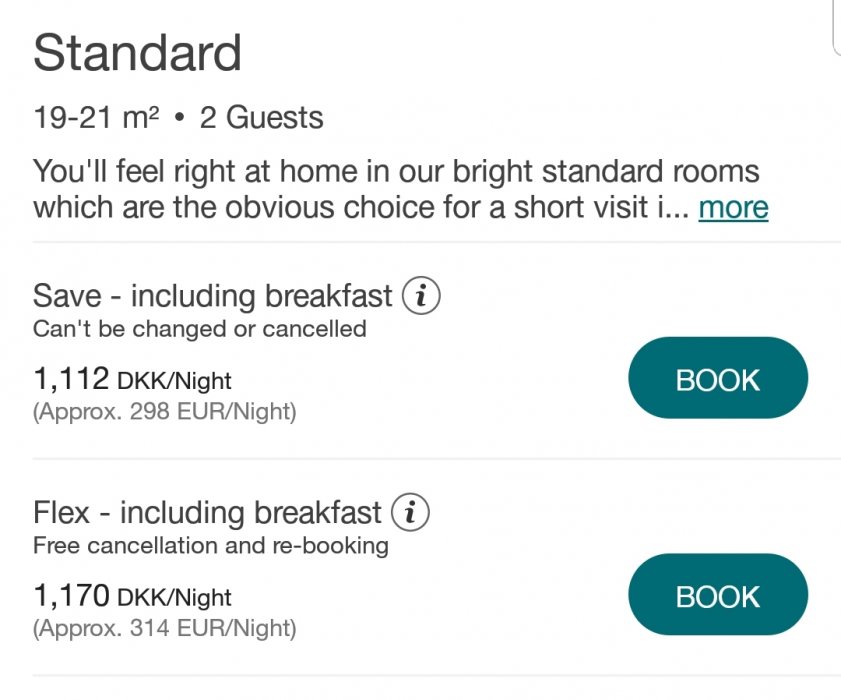This screenshot has width=841, height=700.
Task: Book the Save rate with breakfast
Action: point(718,380)
